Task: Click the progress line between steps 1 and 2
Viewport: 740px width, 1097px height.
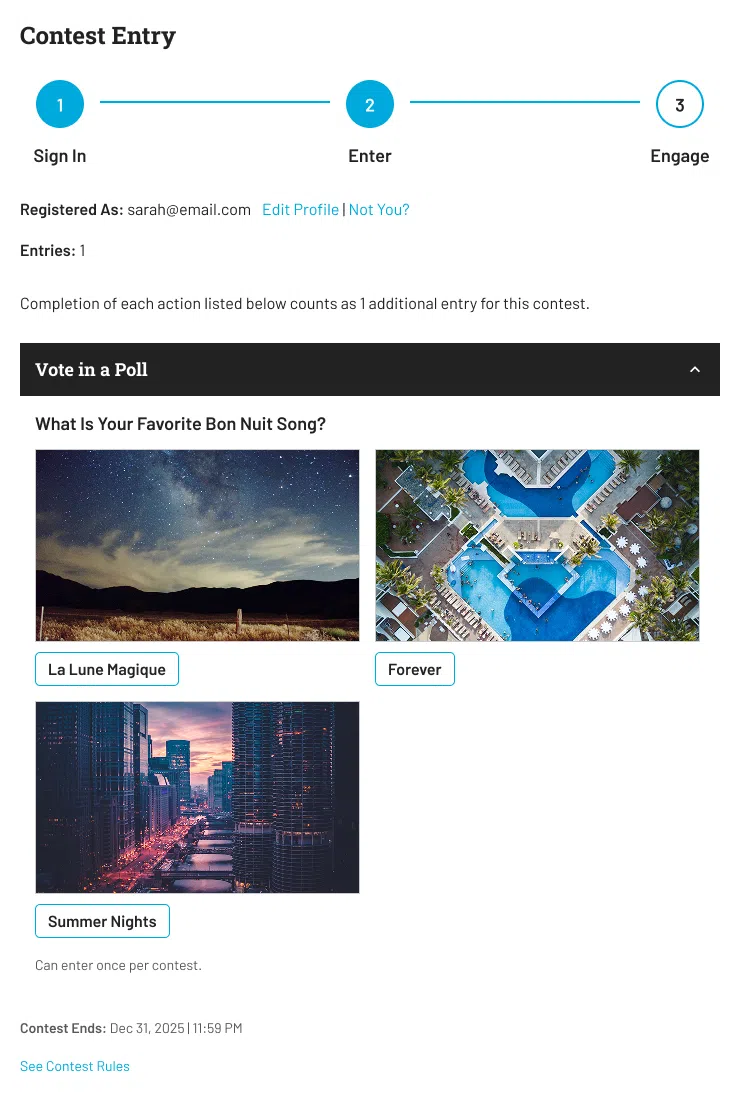Action: click(215, 102)
